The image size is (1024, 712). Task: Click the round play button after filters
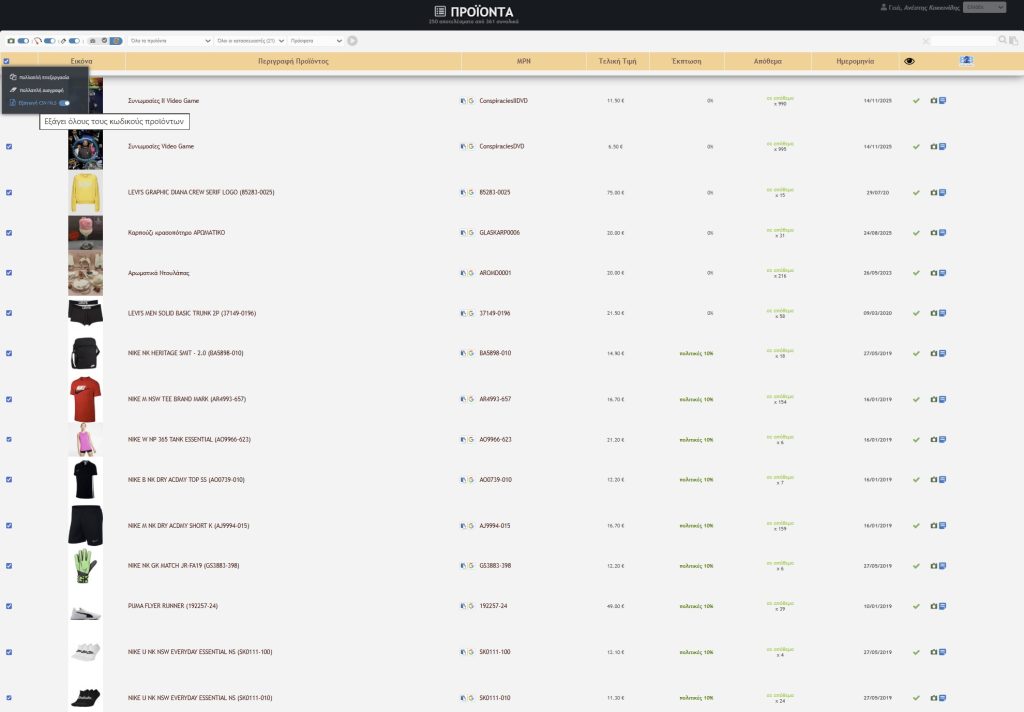click(x=353, y=40)
